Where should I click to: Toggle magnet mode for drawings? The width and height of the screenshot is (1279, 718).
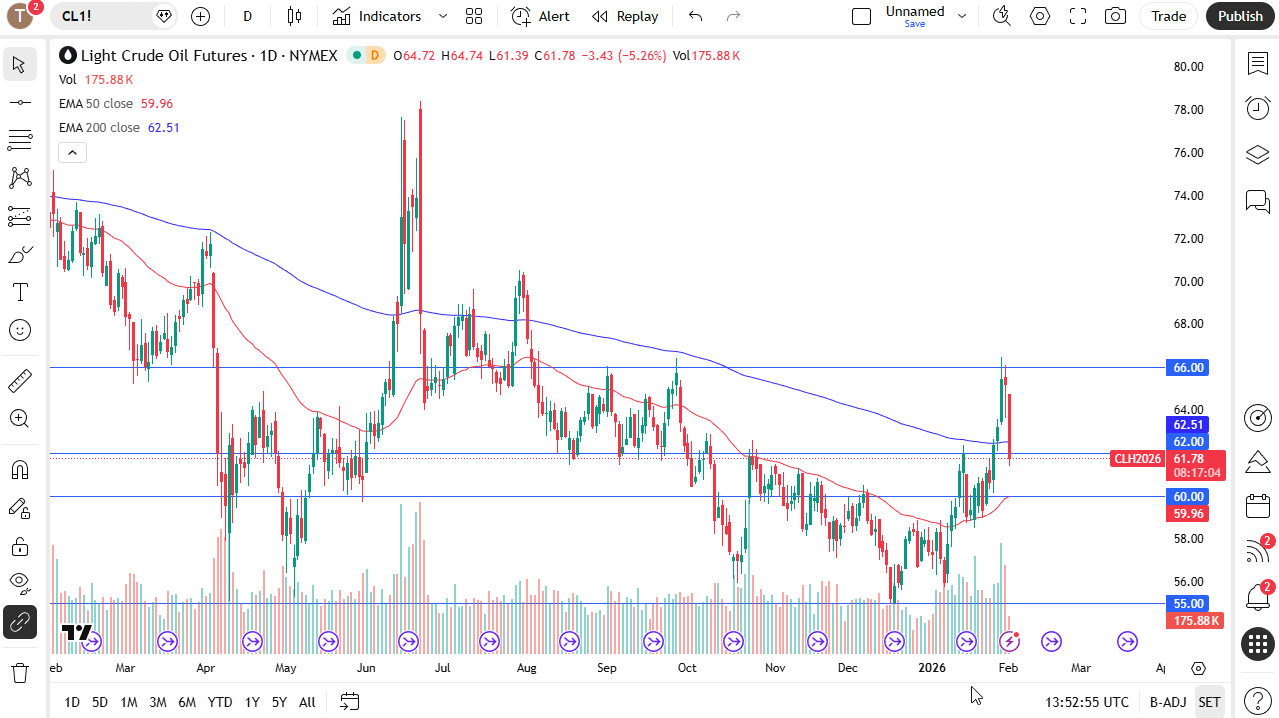point(19,470)
